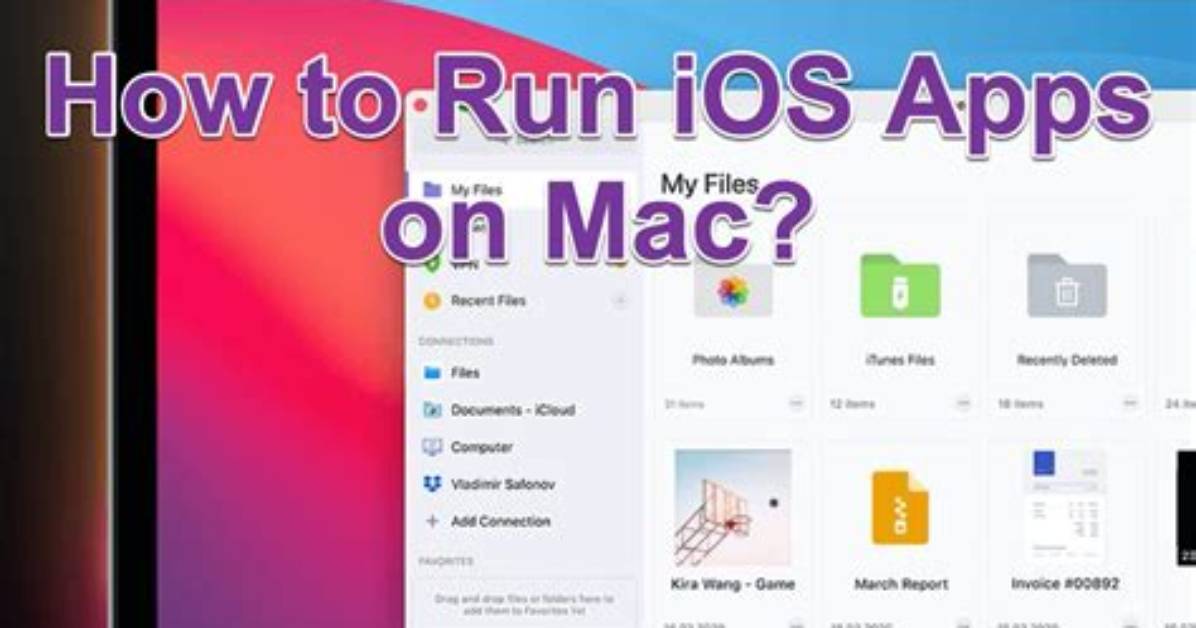
Task: Select the Files connection label
Action: [465, 372]
